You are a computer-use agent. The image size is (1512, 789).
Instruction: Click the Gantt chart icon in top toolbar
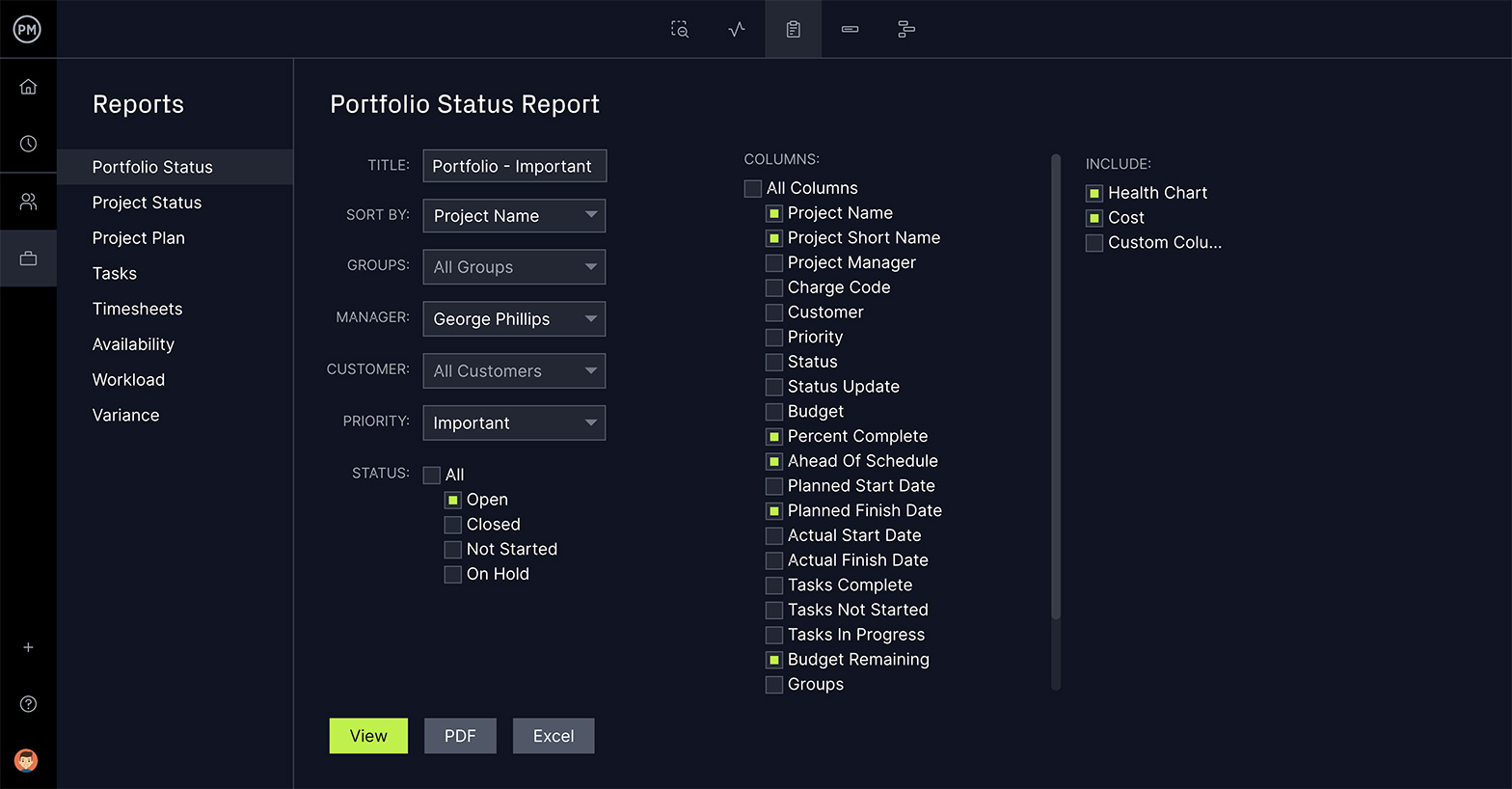pos(906,30)
